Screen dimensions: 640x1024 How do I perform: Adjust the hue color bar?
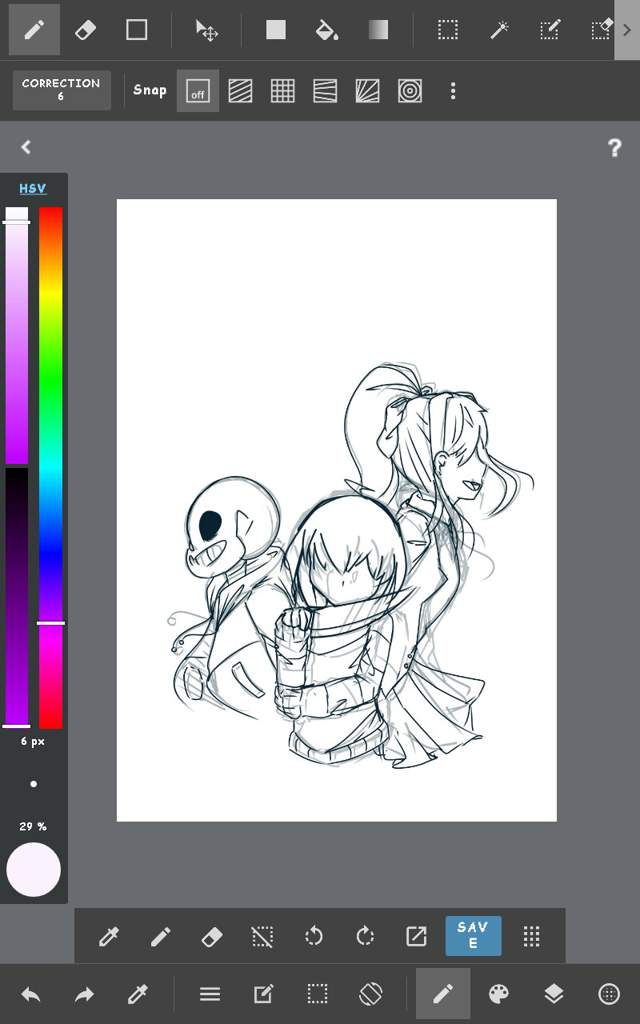(51, 468)
